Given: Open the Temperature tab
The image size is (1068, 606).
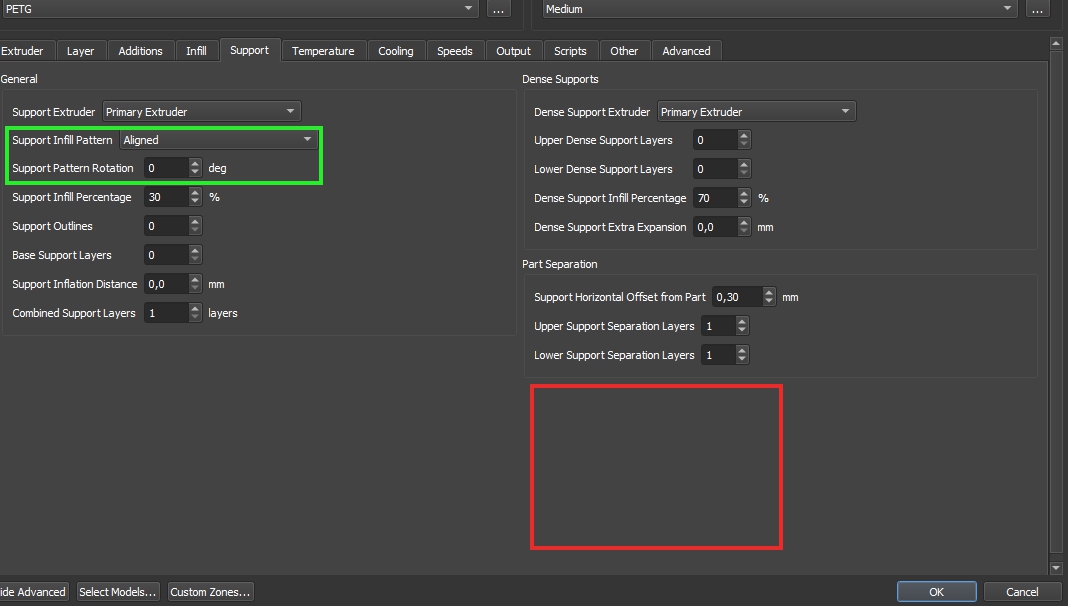Looking at the screenshot, I should (323, 51).
